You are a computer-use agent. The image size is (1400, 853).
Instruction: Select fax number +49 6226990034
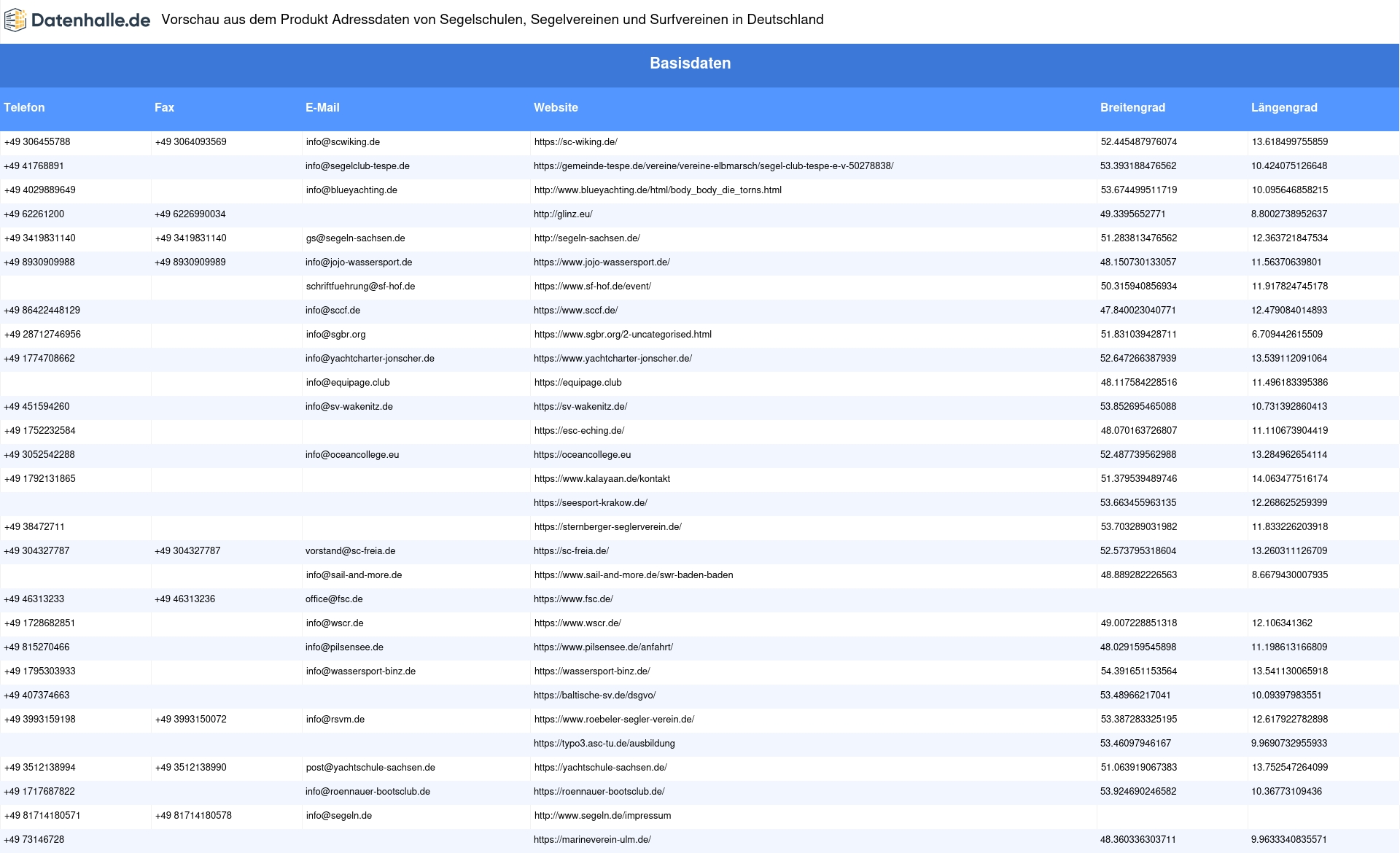(190, 214)
